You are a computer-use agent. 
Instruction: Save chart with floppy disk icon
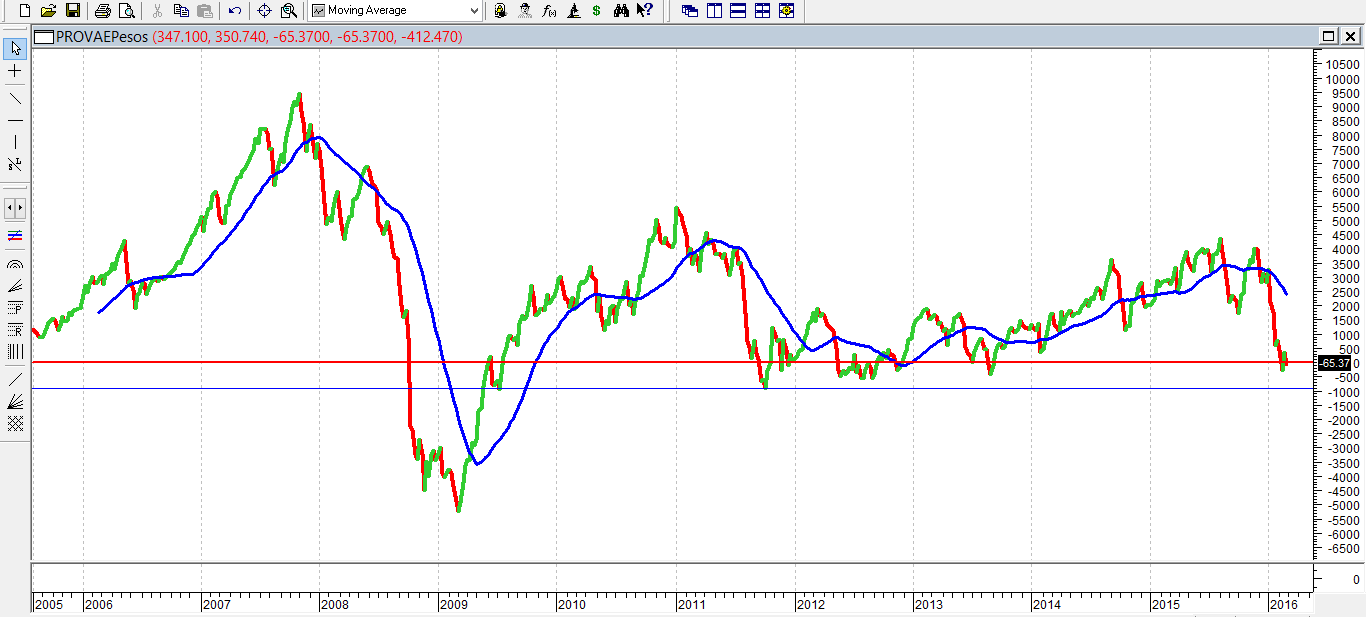pyautogui.click(x=72, y=10)
